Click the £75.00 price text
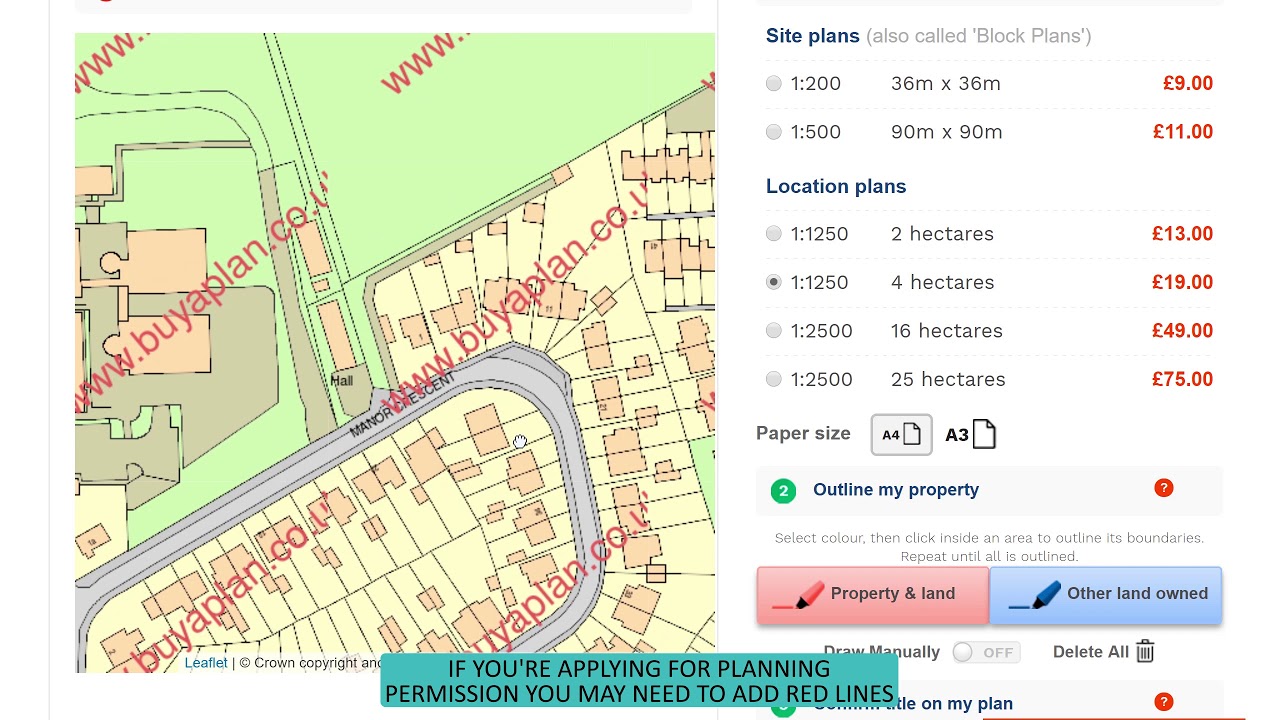 1182,379
